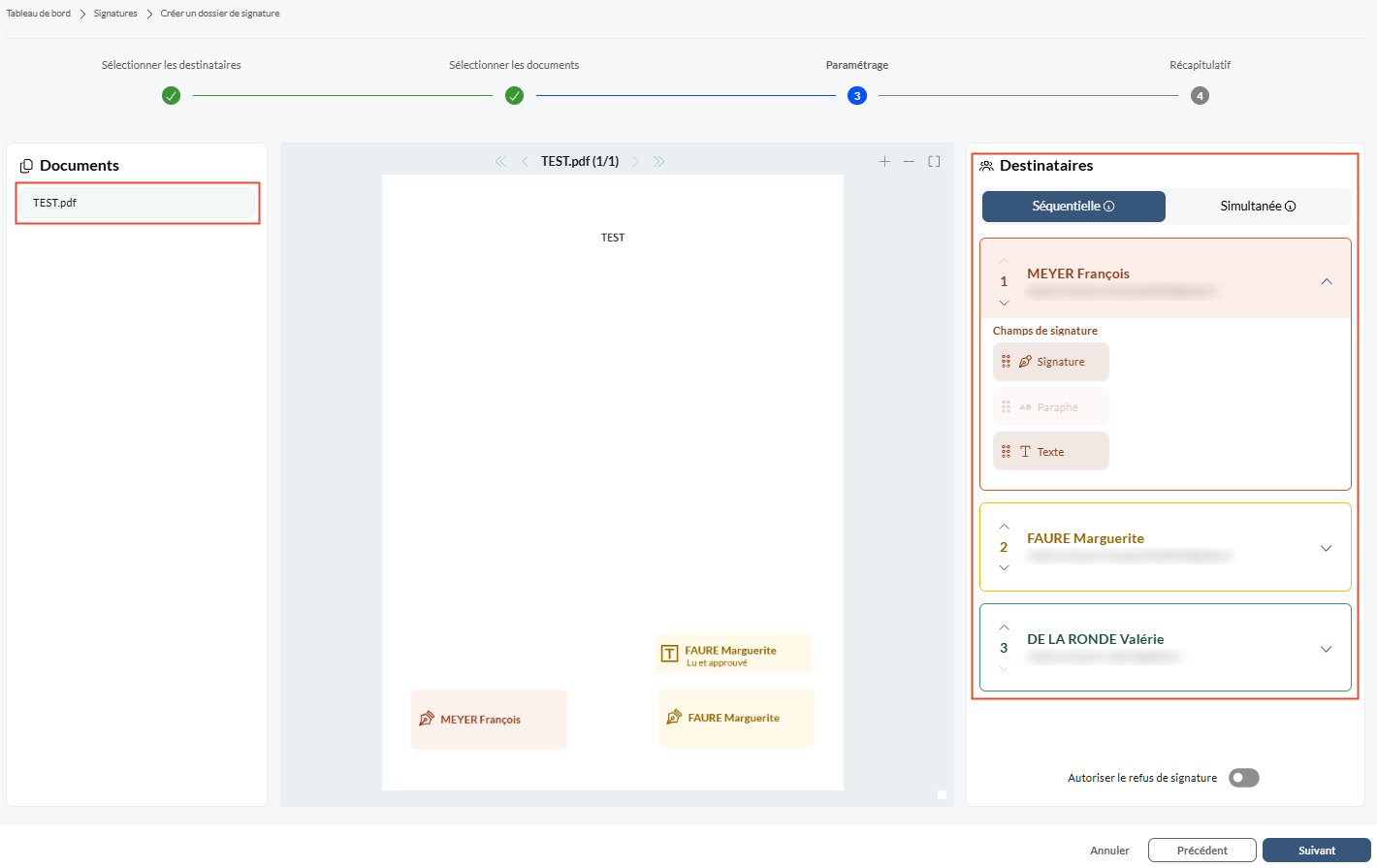Viewport: 1377px width, 868px height.
Task: Switch signing mode to Simultanée
Action: 1258,207
